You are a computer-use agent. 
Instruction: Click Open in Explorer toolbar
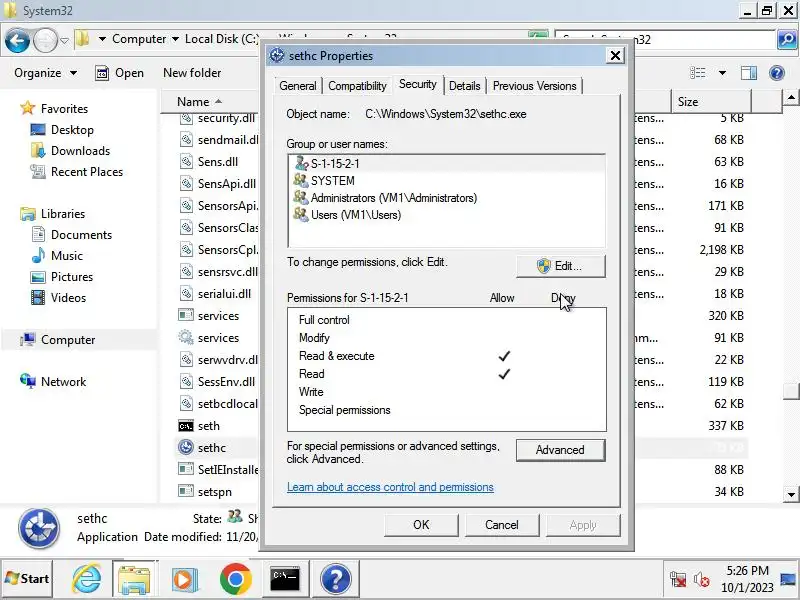120,73
